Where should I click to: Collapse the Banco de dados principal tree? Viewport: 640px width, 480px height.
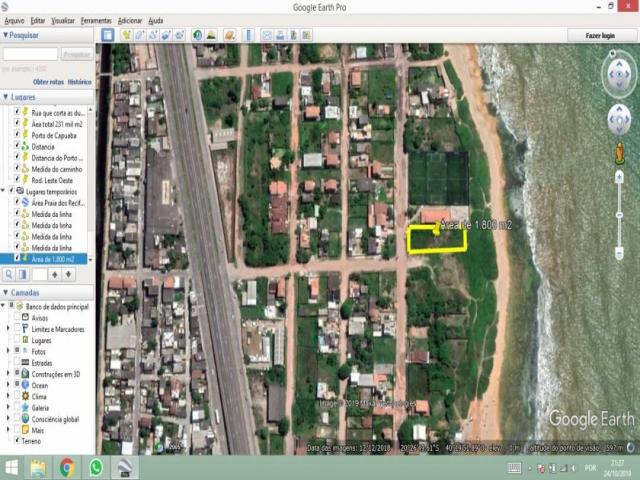(3, 306)
